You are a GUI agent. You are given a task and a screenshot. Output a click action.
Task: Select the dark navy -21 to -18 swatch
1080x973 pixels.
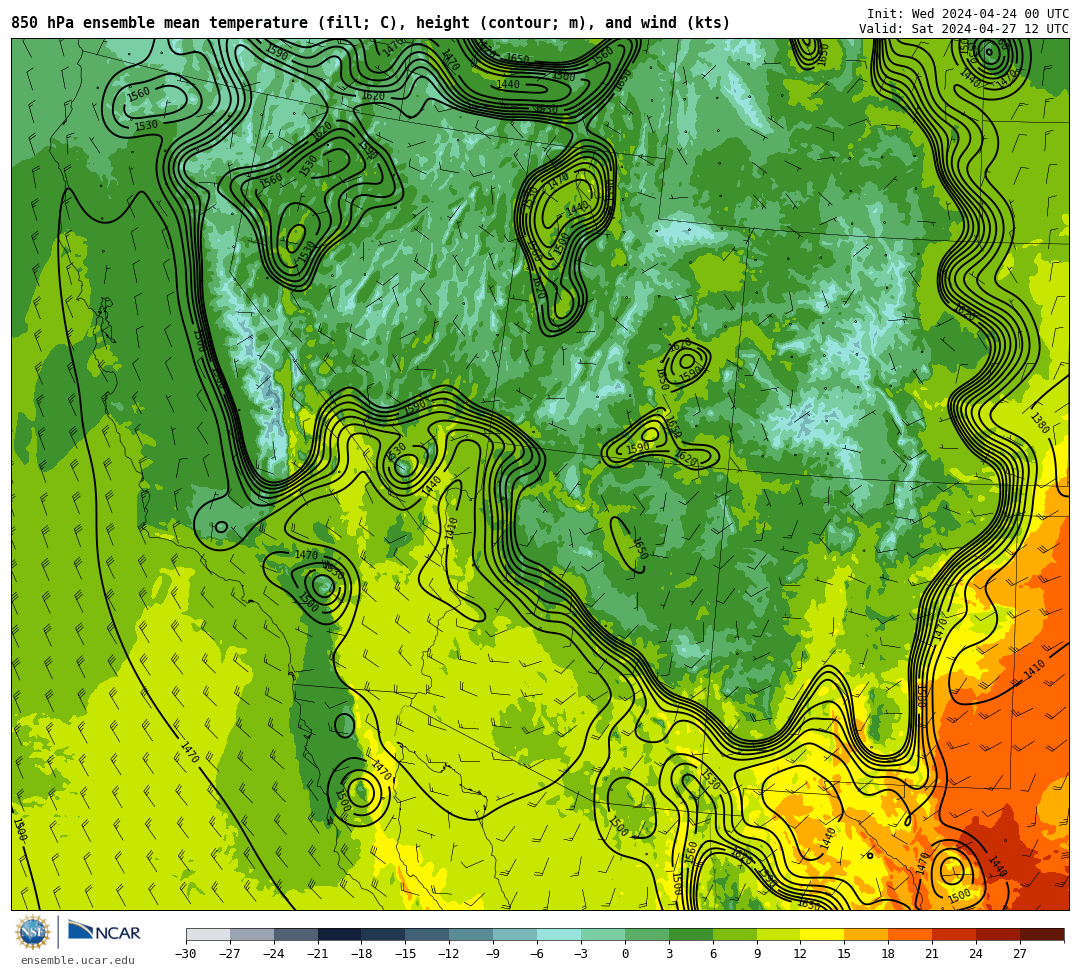(340, 934)
